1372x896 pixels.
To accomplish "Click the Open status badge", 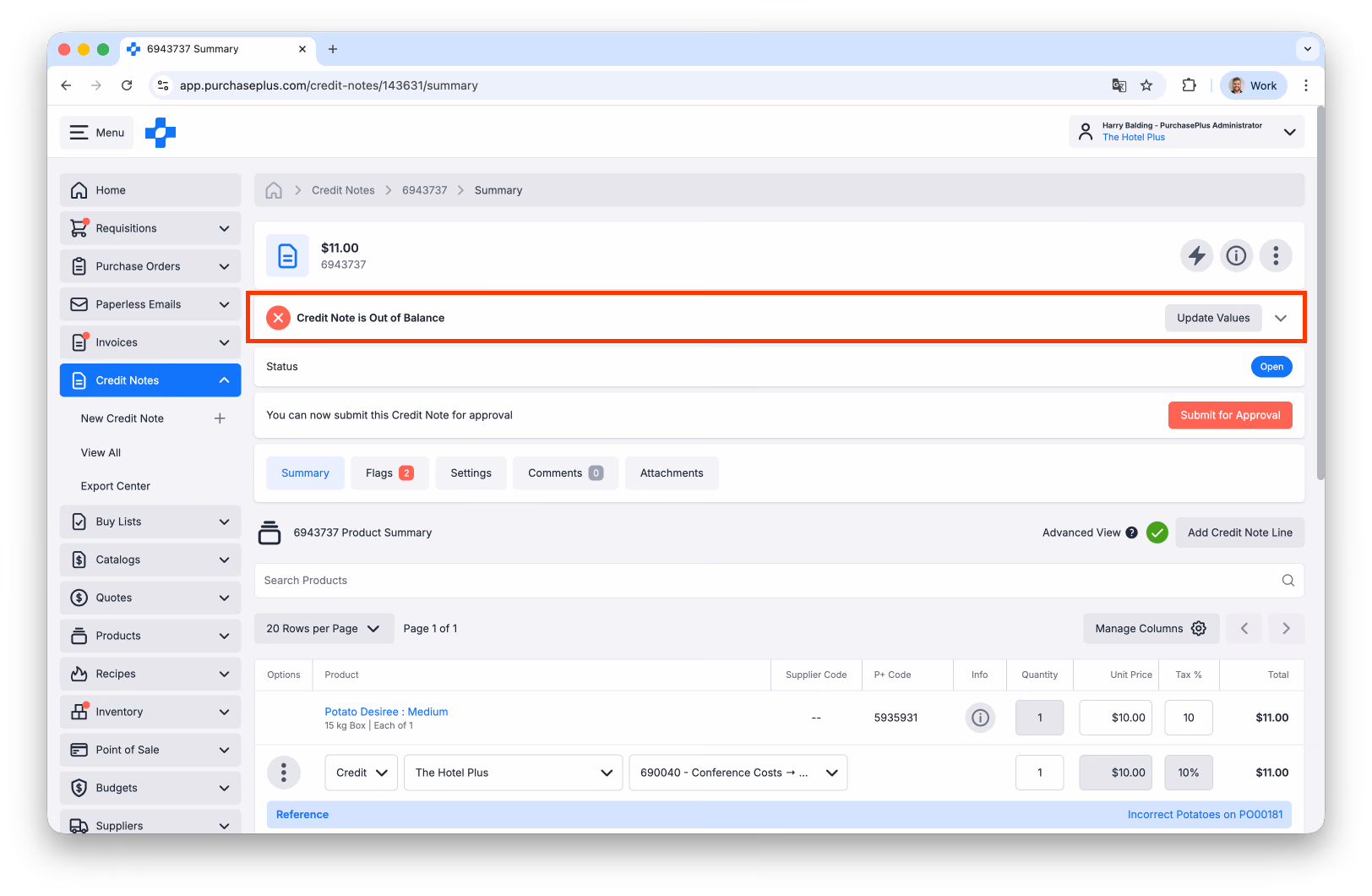I will click(x=1271, y=367).
